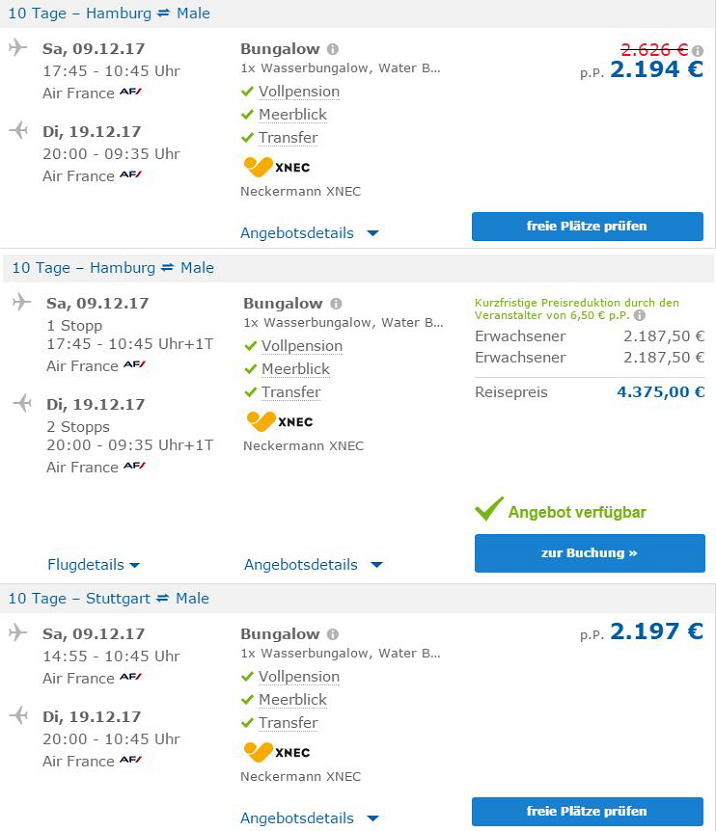
Task: Expand Flugdetails in second offer
Action: (x=94, y=565)
